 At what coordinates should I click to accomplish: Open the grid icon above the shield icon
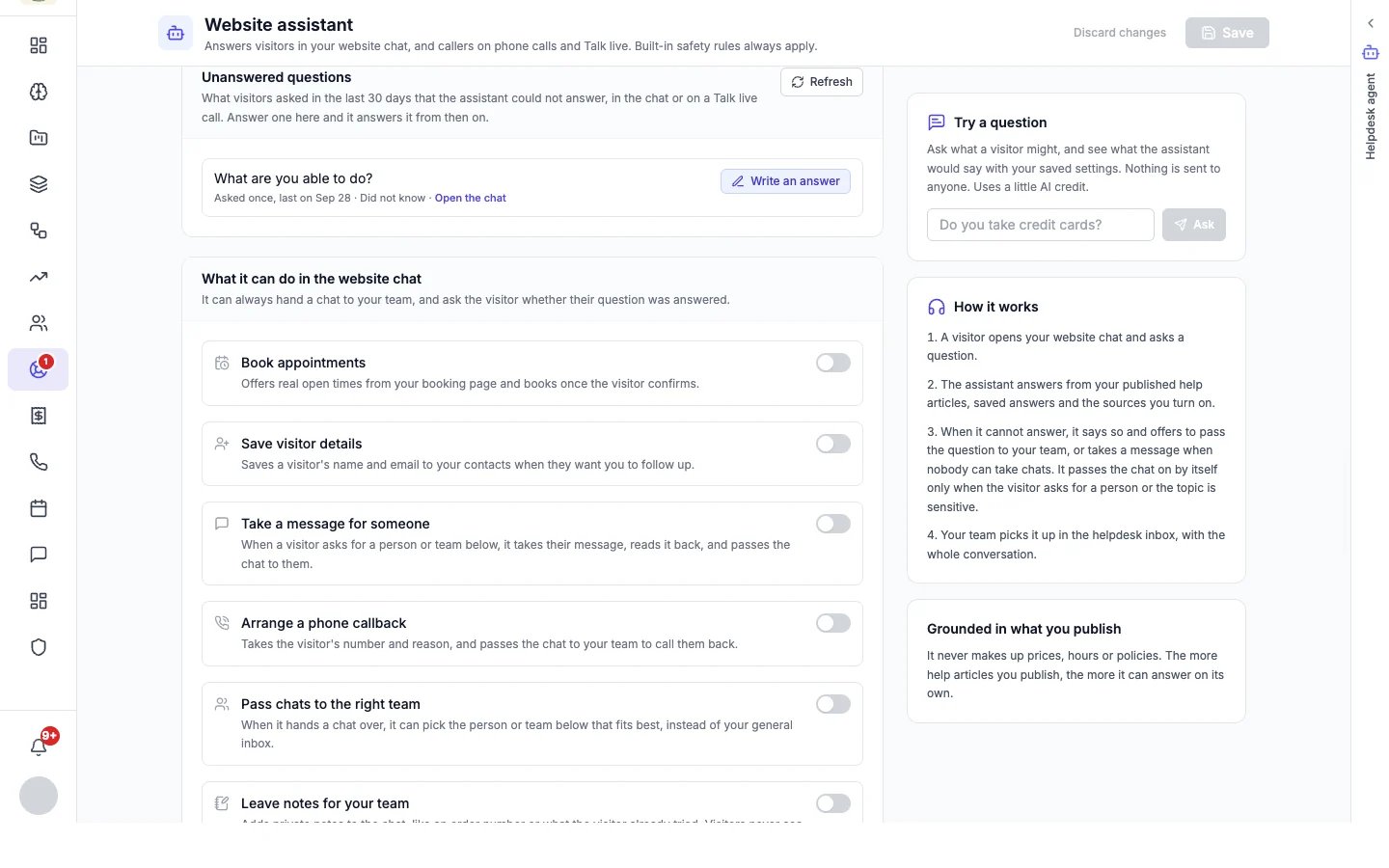tap(39, 601)
